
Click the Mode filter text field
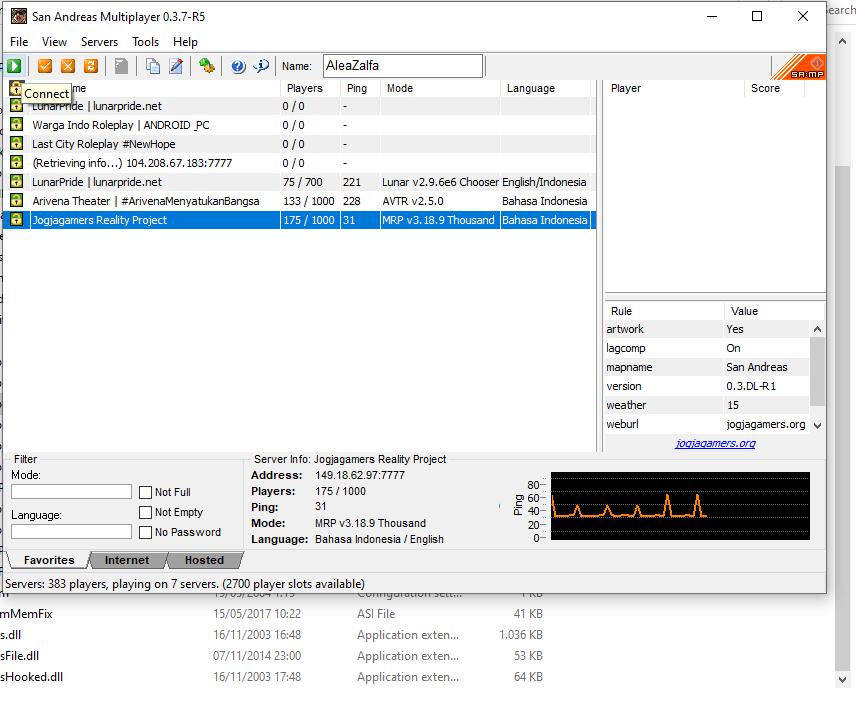point(72,492)
